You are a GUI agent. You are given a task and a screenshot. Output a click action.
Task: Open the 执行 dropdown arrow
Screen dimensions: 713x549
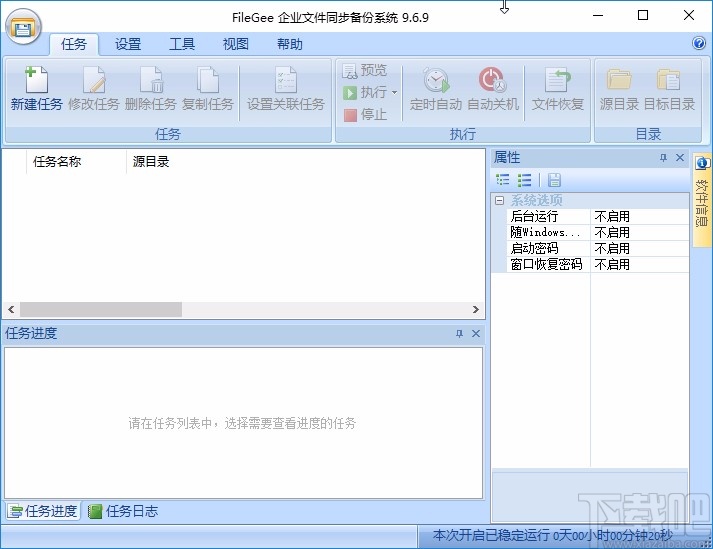point(394,93)
